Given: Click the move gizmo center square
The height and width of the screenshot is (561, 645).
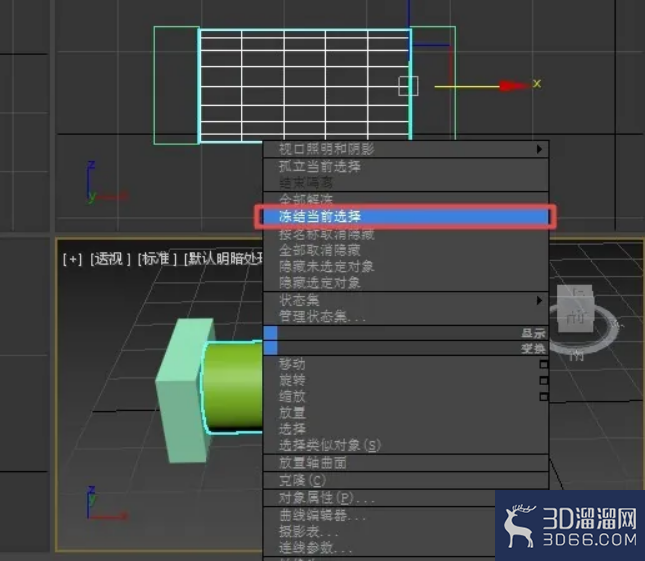Looking at the screenshot, I should point(408,86).
